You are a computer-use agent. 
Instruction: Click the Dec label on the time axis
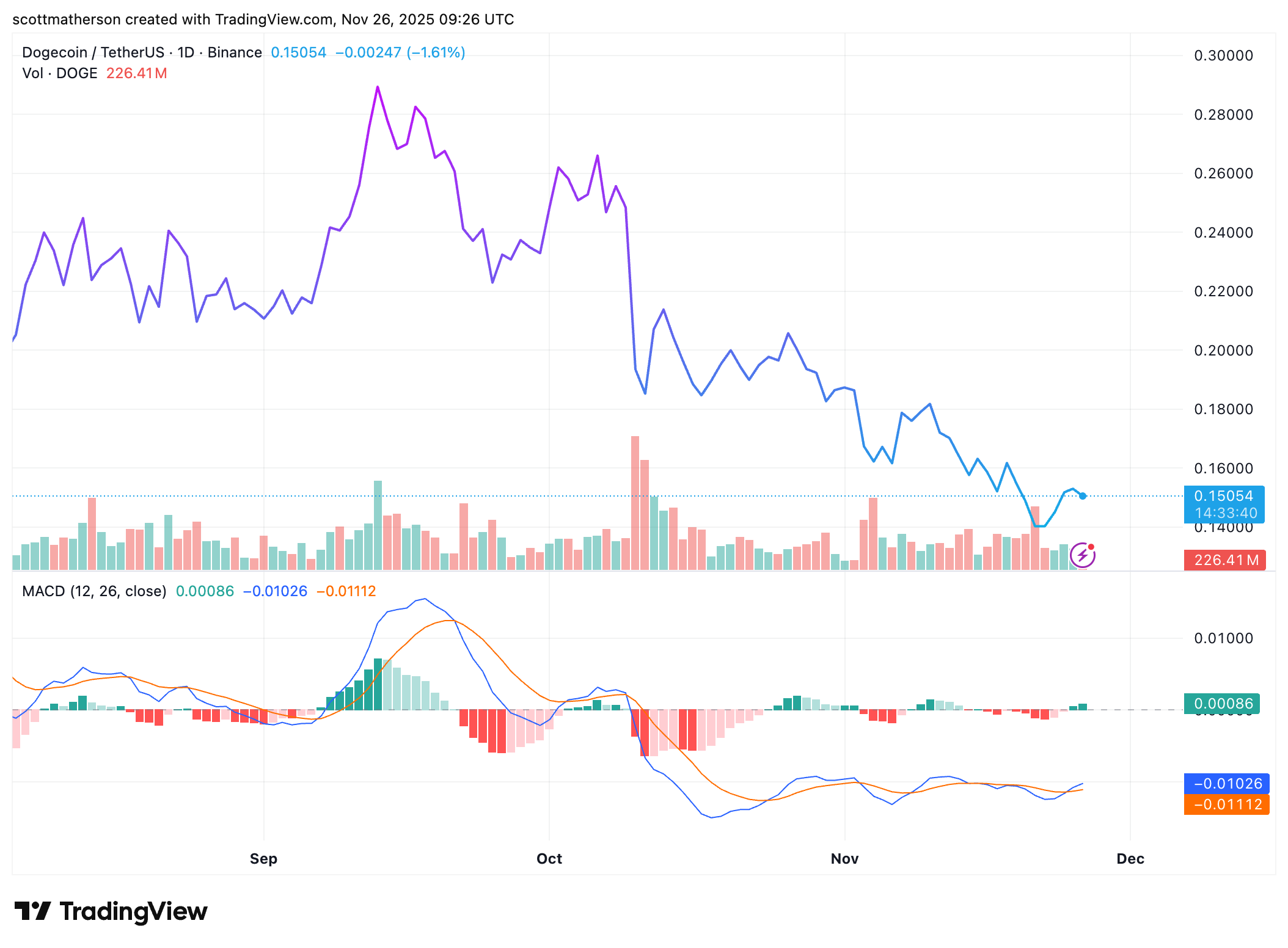click(x=1130, y=859)
